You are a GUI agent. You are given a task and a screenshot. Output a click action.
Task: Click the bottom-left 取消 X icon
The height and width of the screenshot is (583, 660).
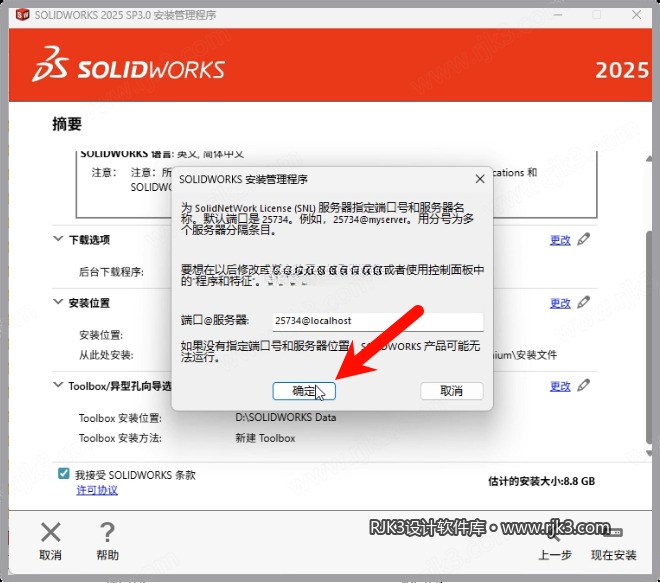tap(51, 532)
